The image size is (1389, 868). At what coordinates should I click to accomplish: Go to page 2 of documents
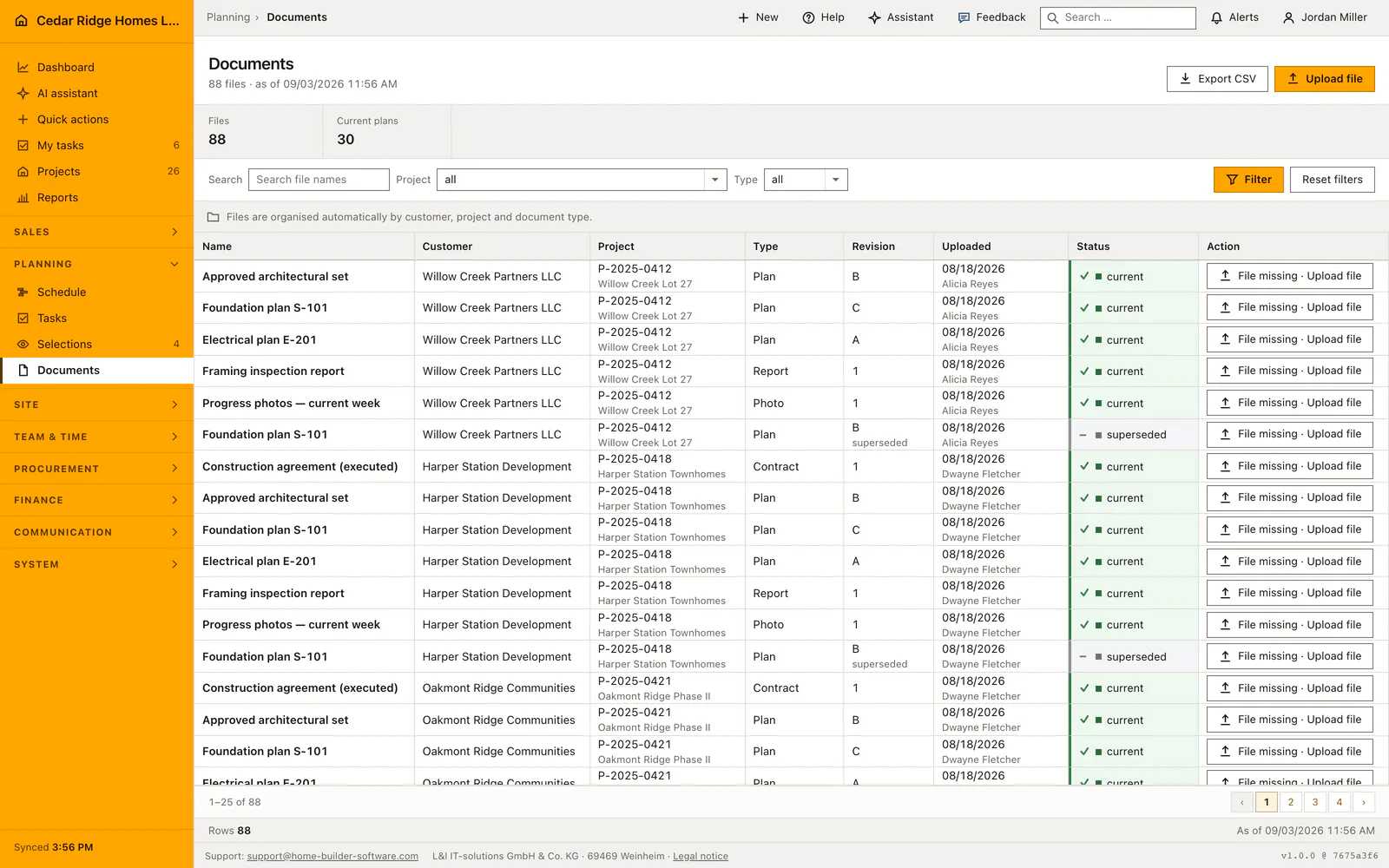pyautogui.click(x=1291, y=802)
